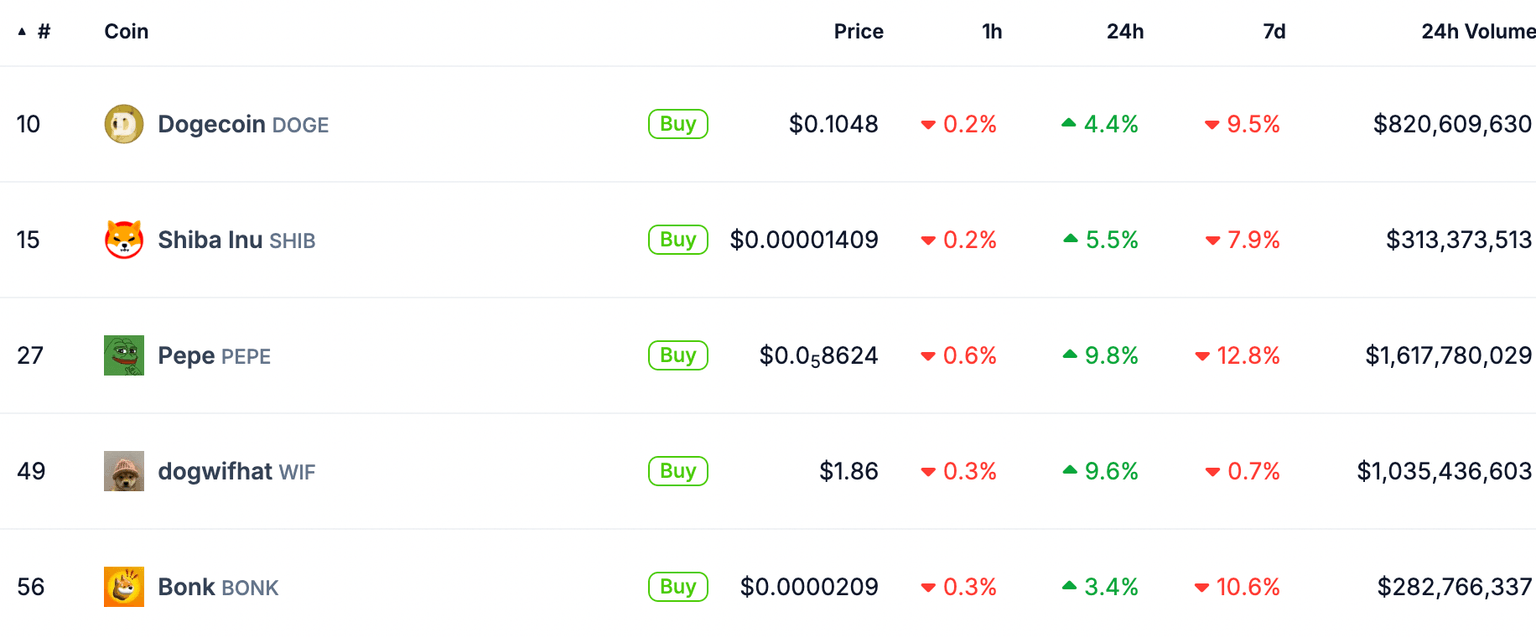Click the Buy button for Dogecoin
The width and height of the screenshot is (1536, 637).
coord(678,124)
